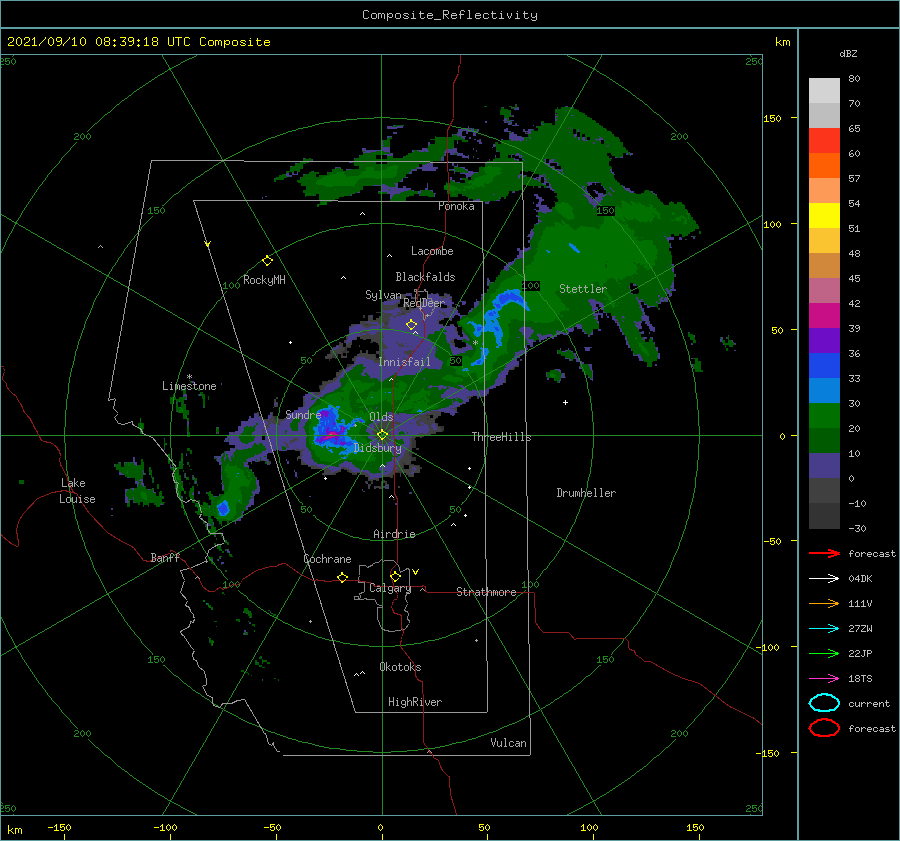This screenshot has width=900, height=841.
Task: Click the dark blue 36 dBZ swatch
Action: coord(824,365)
